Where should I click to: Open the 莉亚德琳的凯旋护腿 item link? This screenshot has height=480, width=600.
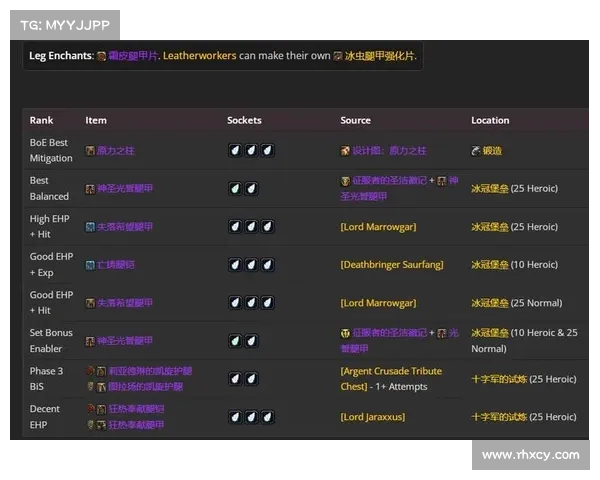coord(150,371)
